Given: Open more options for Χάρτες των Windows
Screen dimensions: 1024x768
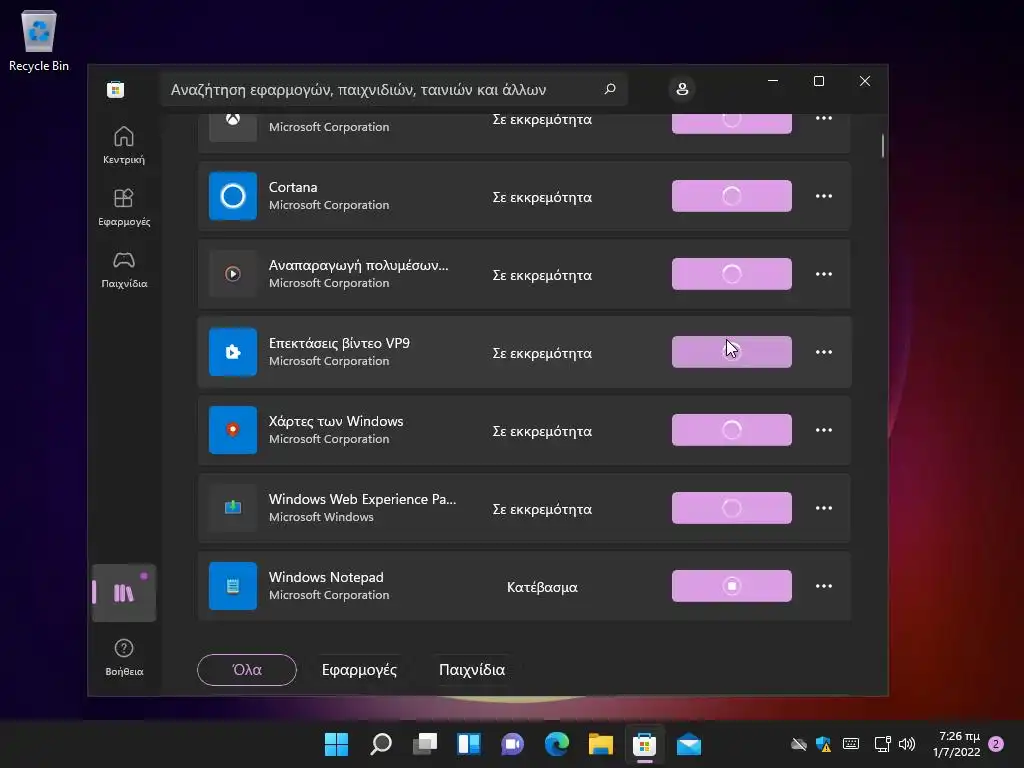Looking at the screenshot, I should click(x=824, y=430).
